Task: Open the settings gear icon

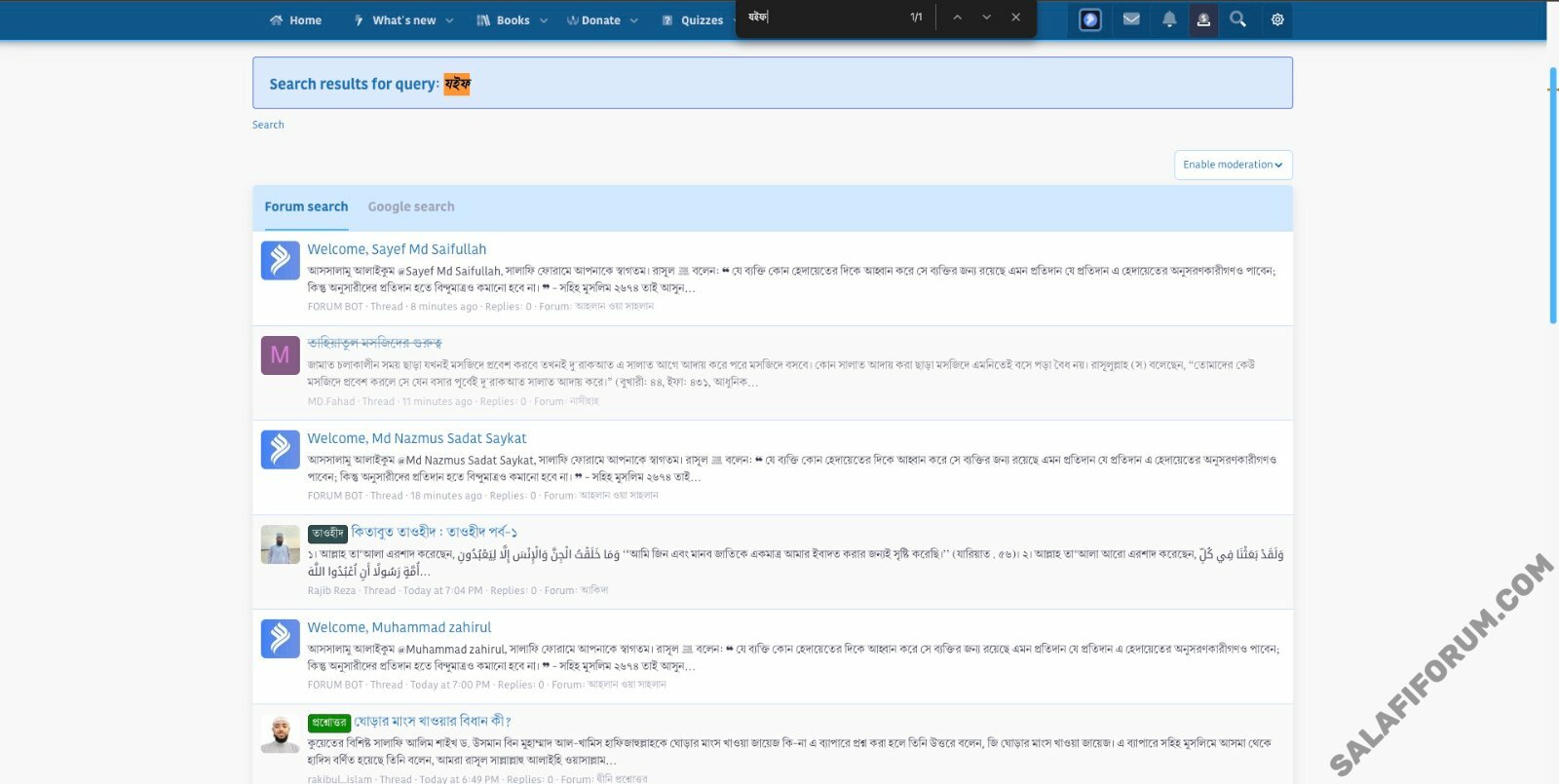Action: click(1277, 19)
